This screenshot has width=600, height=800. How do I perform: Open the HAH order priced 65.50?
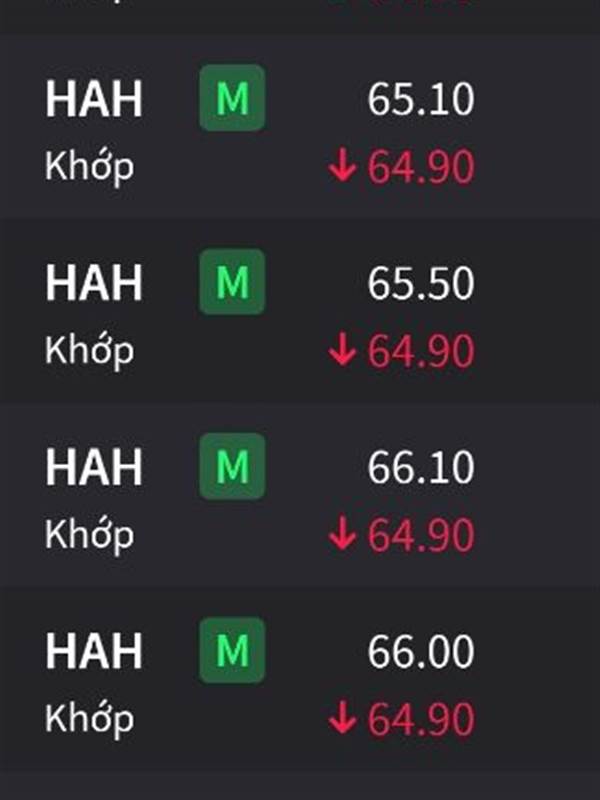pos(300,311)
